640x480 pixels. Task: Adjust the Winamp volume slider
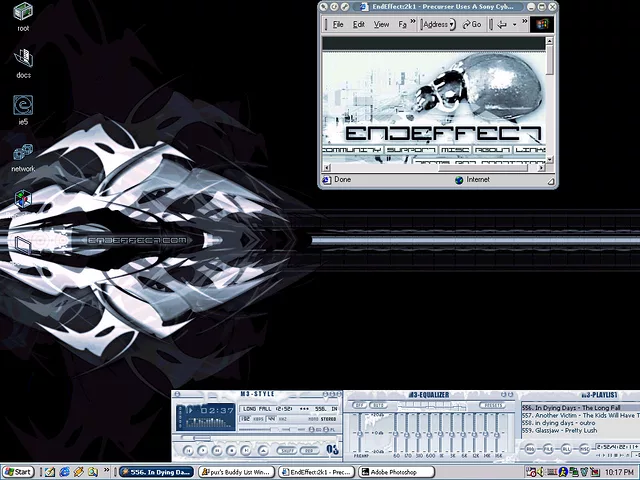click(x=259, y=429)
